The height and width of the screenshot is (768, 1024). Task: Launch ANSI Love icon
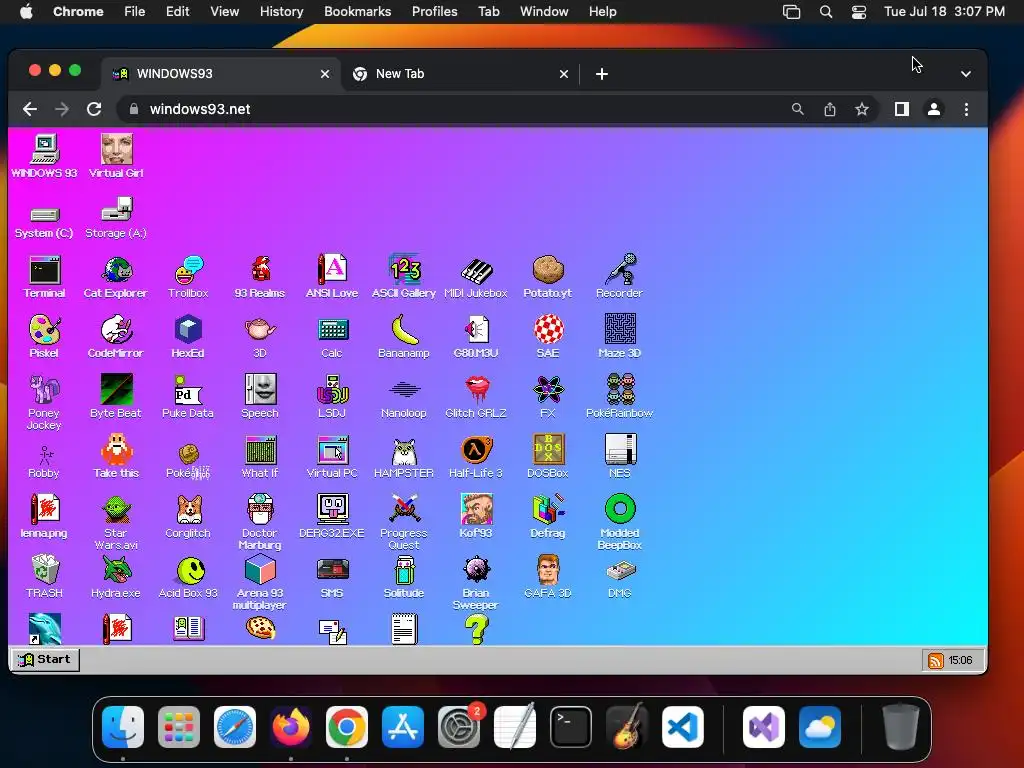(332, 277)
